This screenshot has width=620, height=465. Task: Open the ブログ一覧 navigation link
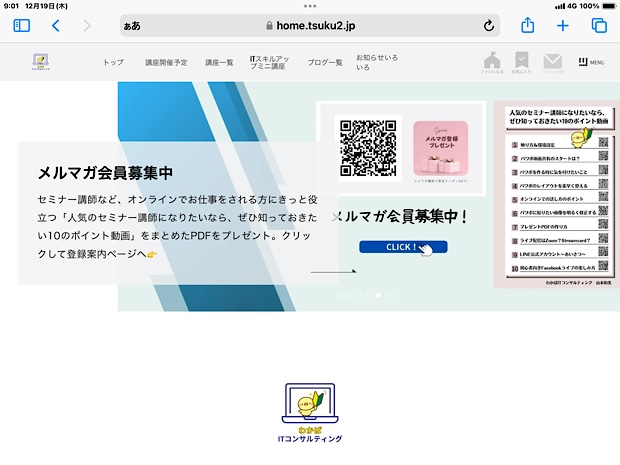[x=325, y=62]
